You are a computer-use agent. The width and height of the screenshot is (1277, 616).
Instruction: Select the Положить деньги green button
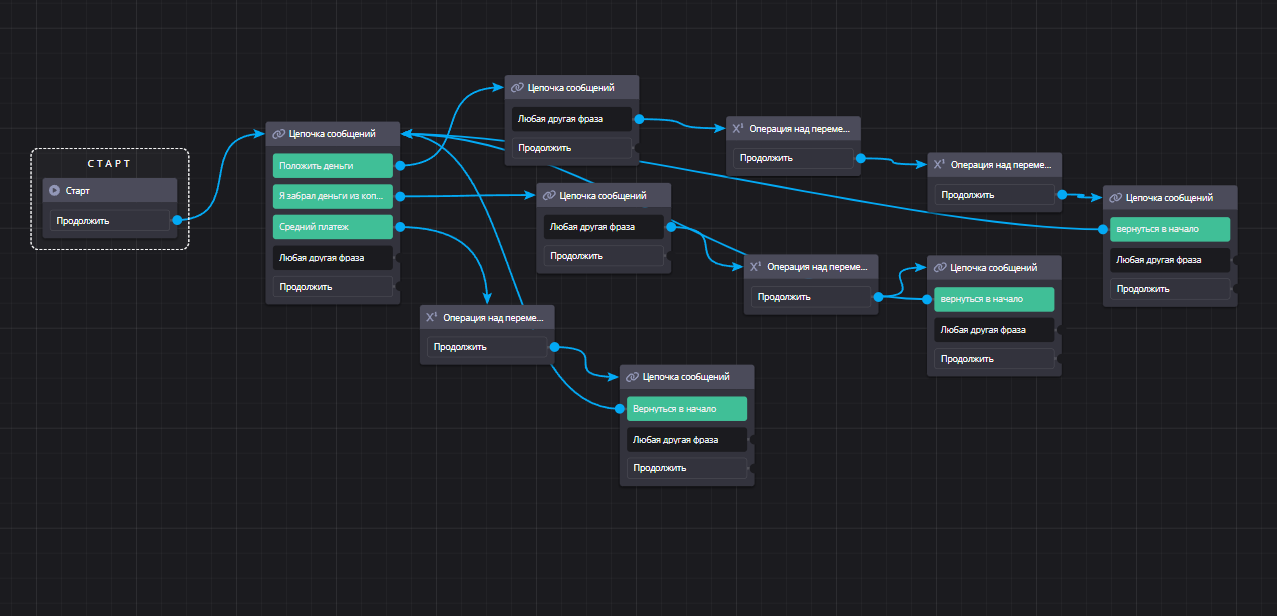(333, 166)
